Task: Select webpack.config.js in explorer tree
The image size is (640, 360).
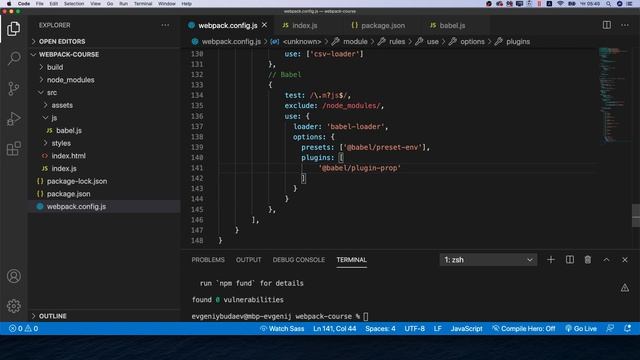Action: pyautogui.click(x=104, y=207)
